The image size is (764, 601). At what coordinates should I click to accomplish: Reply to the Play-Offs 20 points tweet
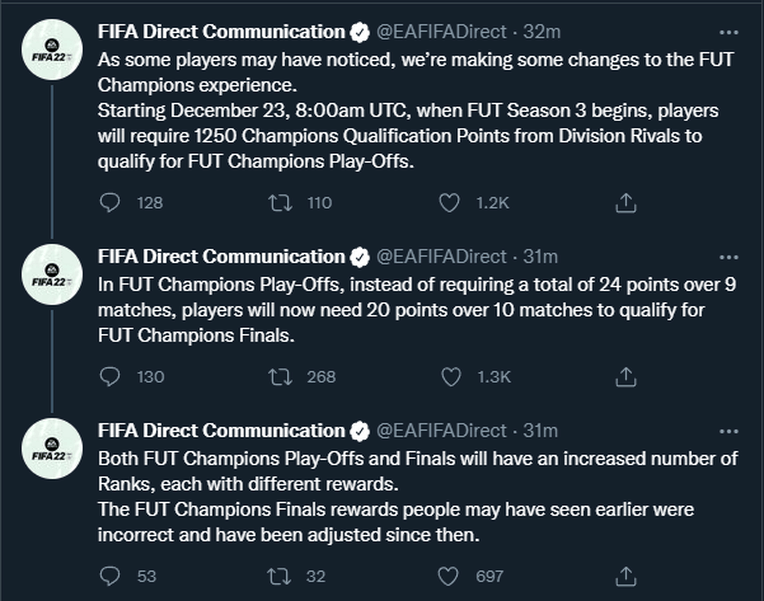click(x=112, y=377)
